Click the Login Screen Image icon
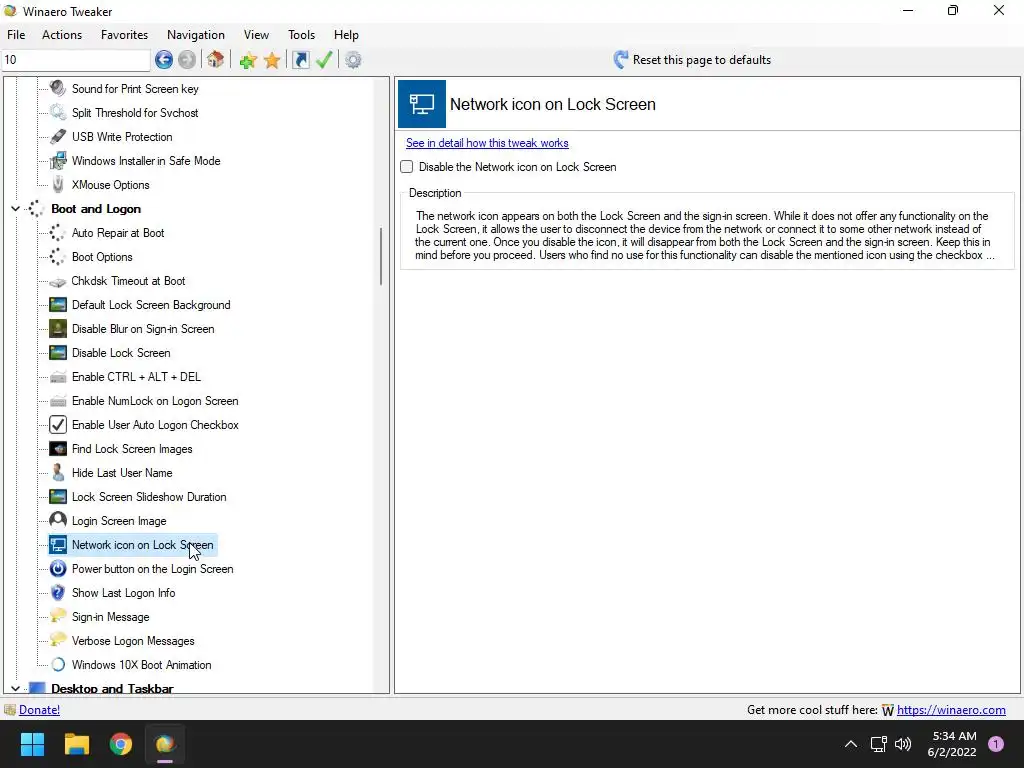 [x=58, y=520]
